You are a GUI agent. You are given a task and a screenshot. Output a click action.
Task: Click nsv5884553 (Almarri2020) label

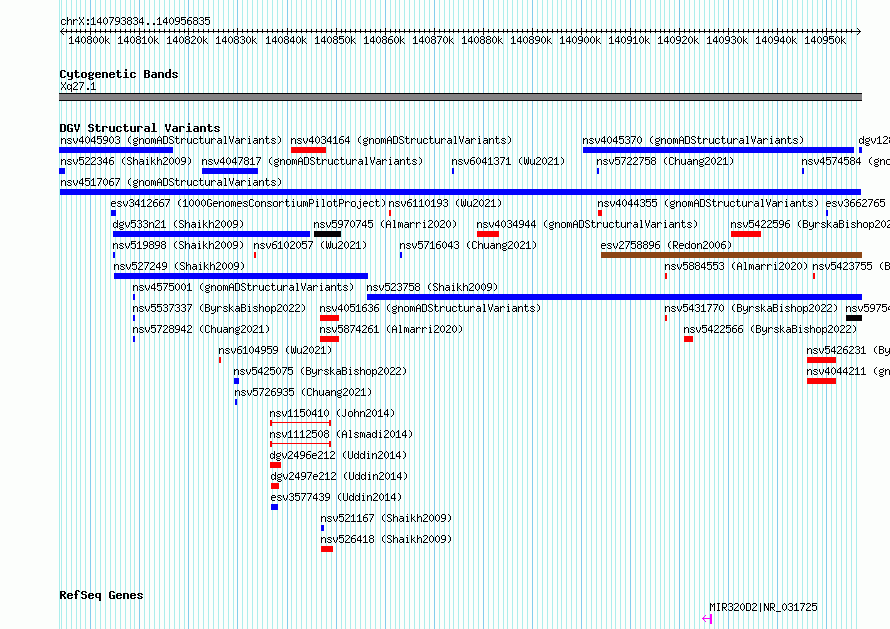pos(736,266)
